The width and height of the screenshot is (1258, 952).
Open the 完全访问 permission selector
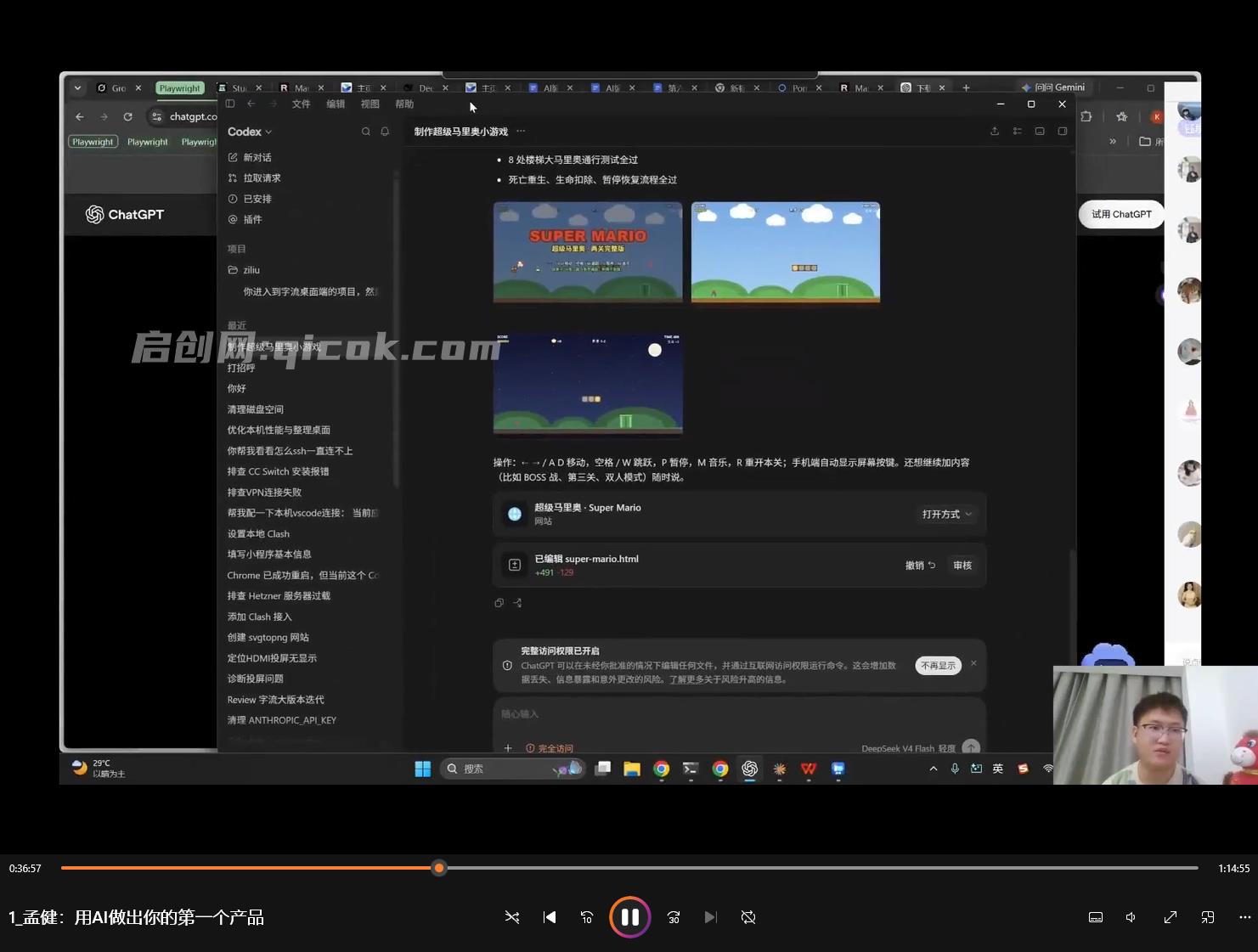pyautogui.click(x=550, y=748)
